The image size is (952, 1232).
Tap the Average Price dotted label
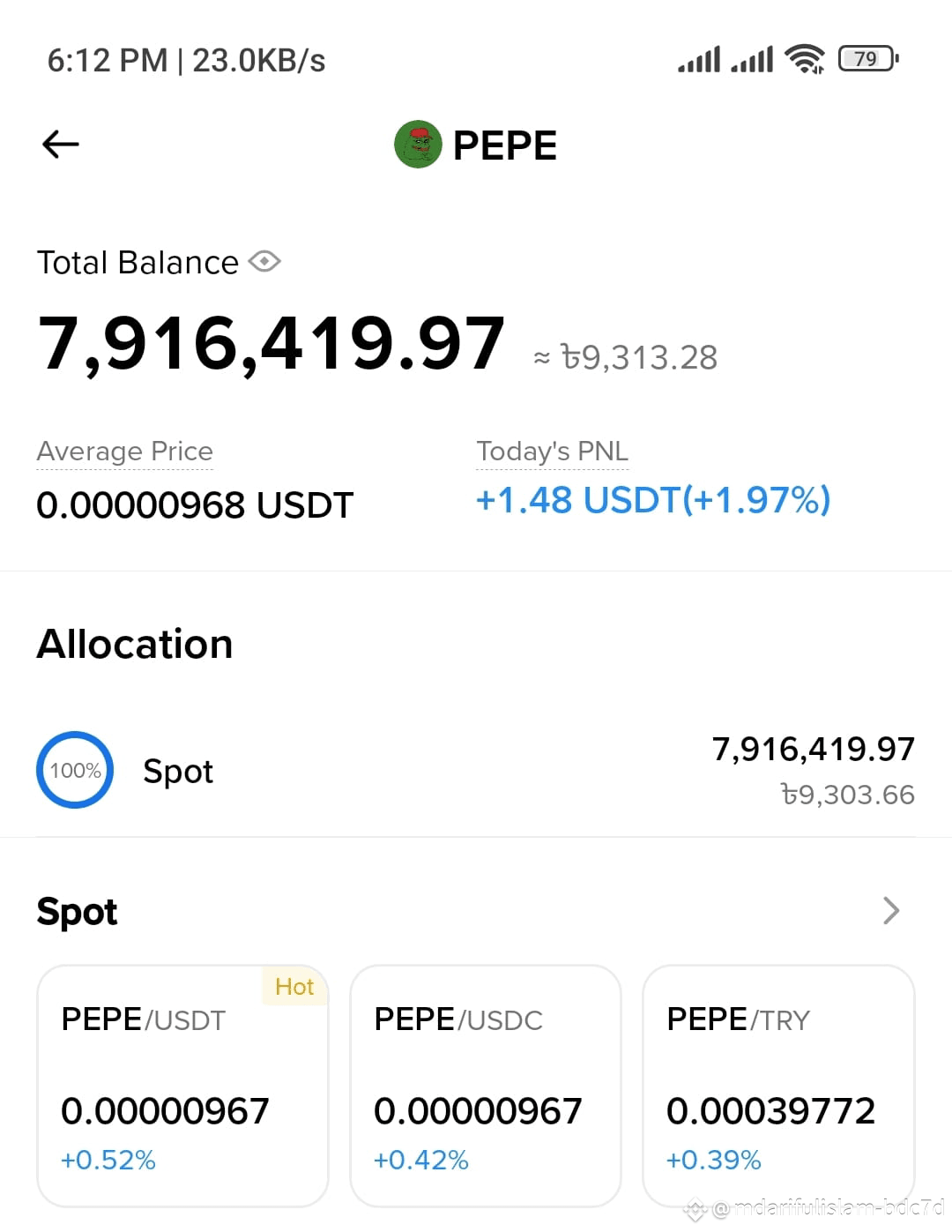click(x=124, y=452)
